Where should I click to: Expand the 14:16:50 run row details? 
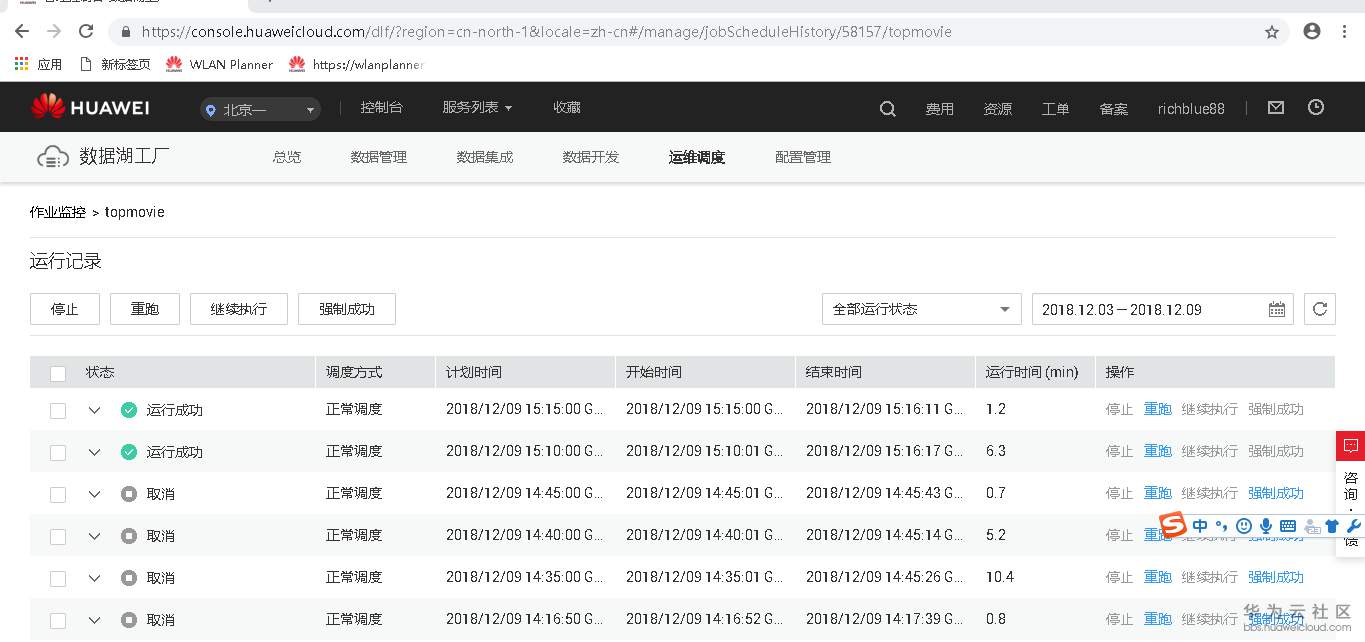click(94, 620)
